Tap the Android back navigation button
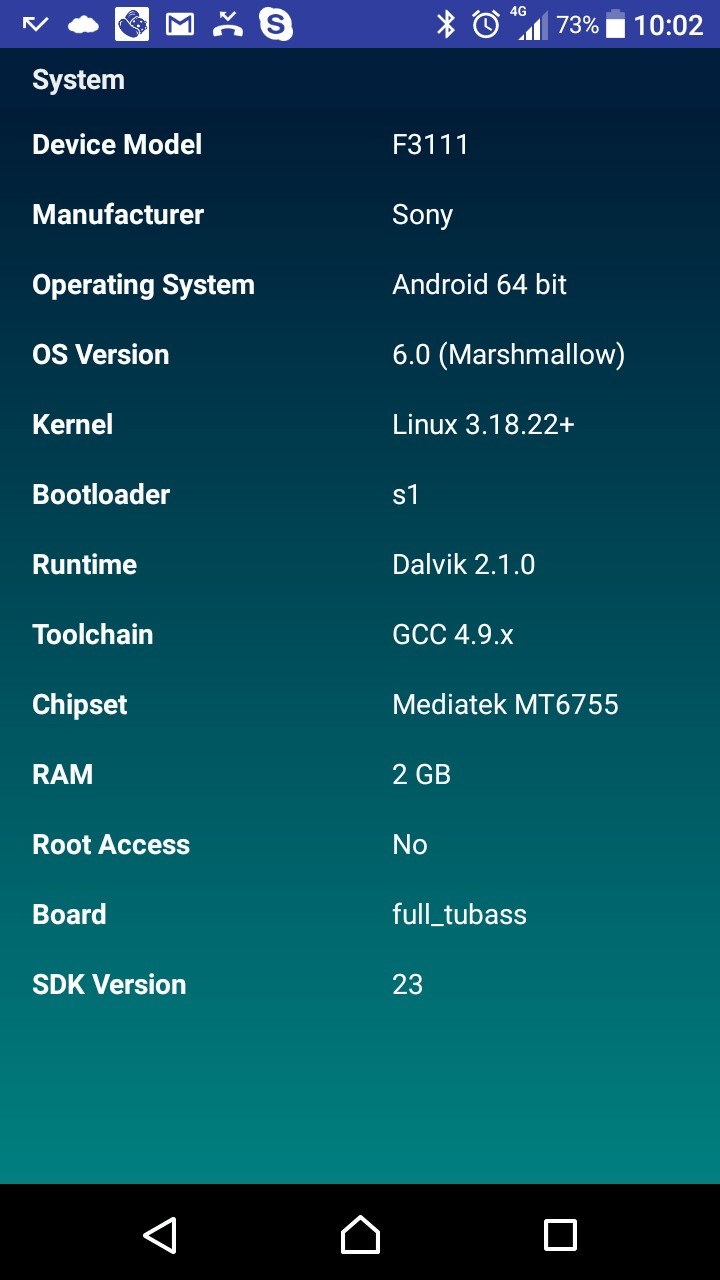This screenshot has width=720, height=1280. (x=160, y=1235)
